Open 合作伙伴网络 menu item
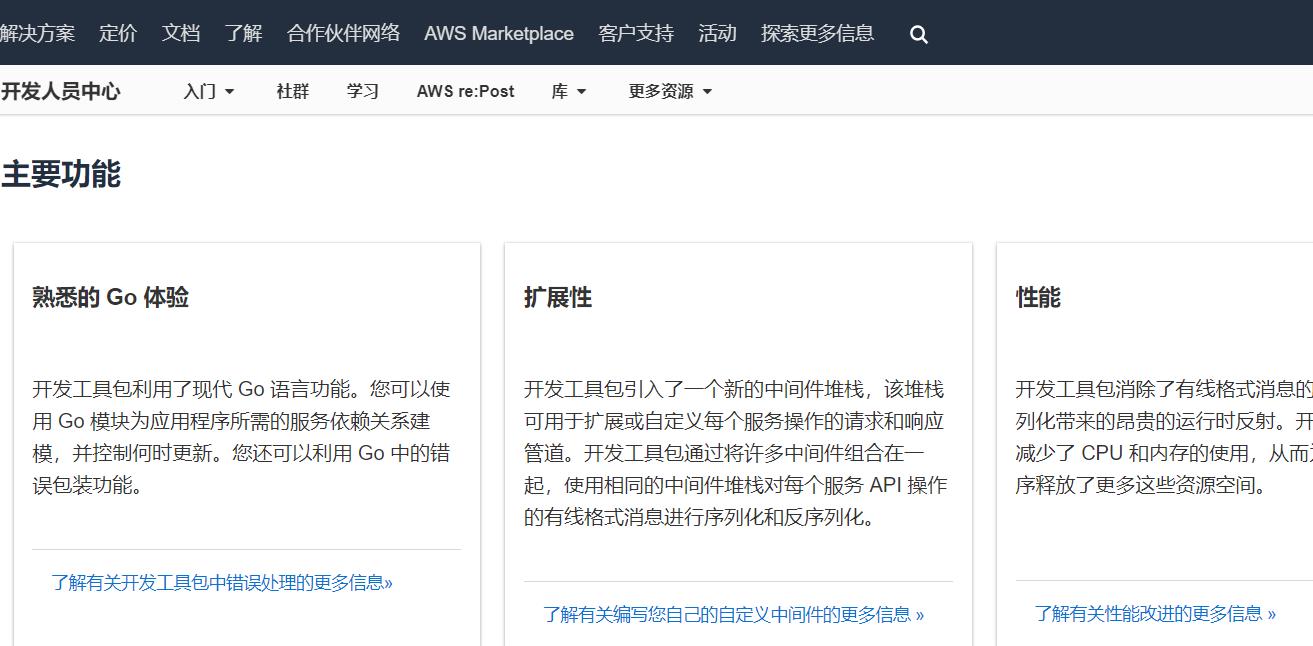Viewport: 1313px width, 646px height. 343,33
